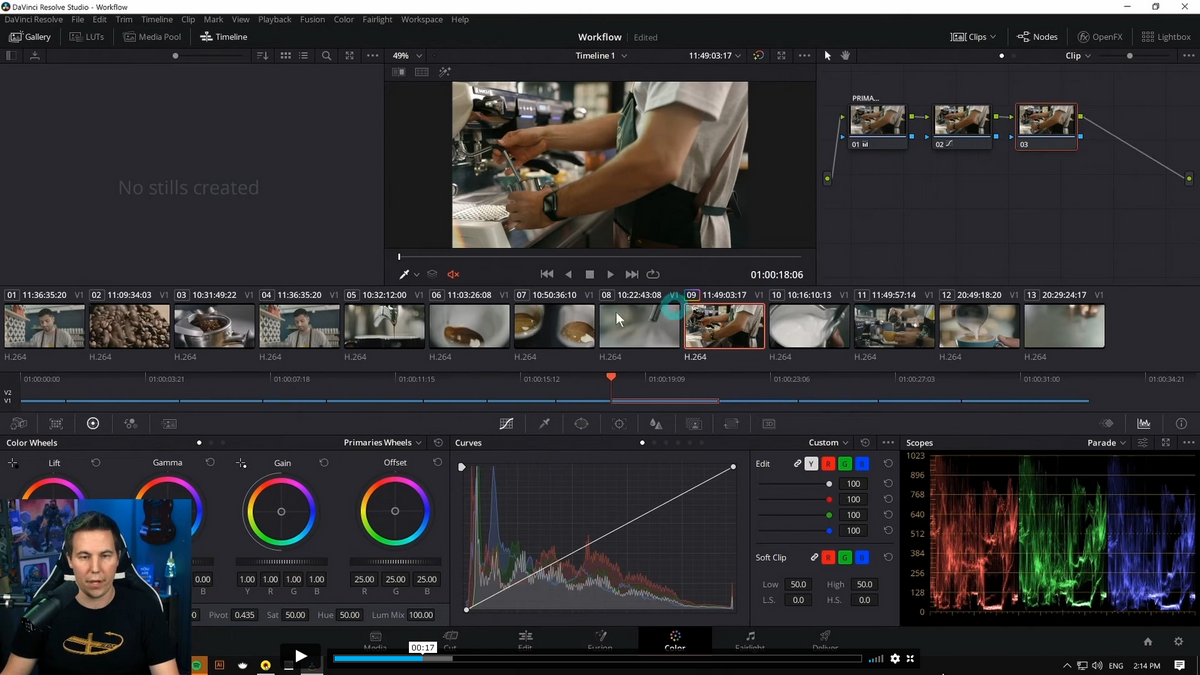Open the LUTs panel
The image size is (1200, 675).
(x=88, y=37)
